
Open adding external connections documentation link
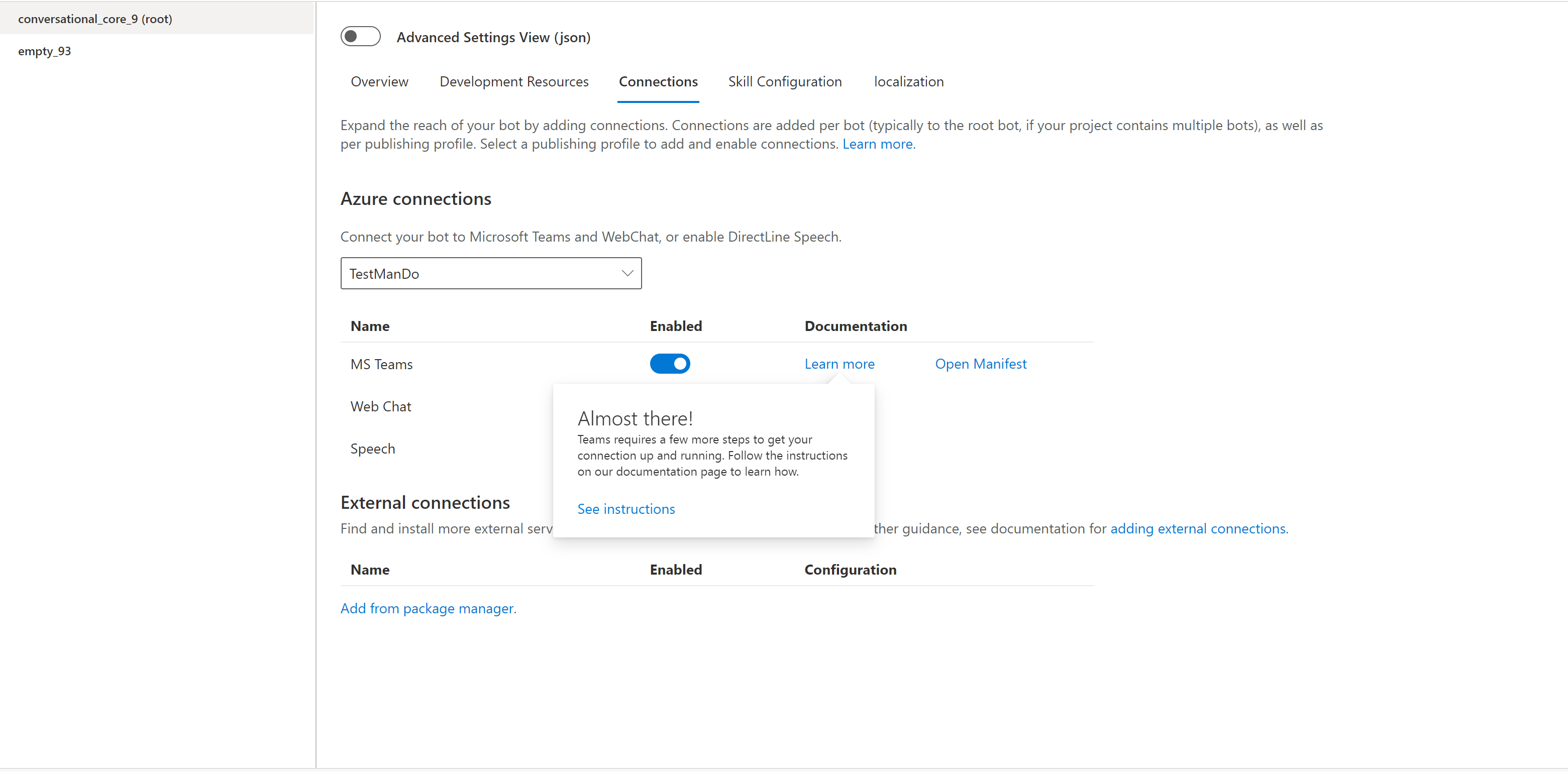(x=1198, y=529)
